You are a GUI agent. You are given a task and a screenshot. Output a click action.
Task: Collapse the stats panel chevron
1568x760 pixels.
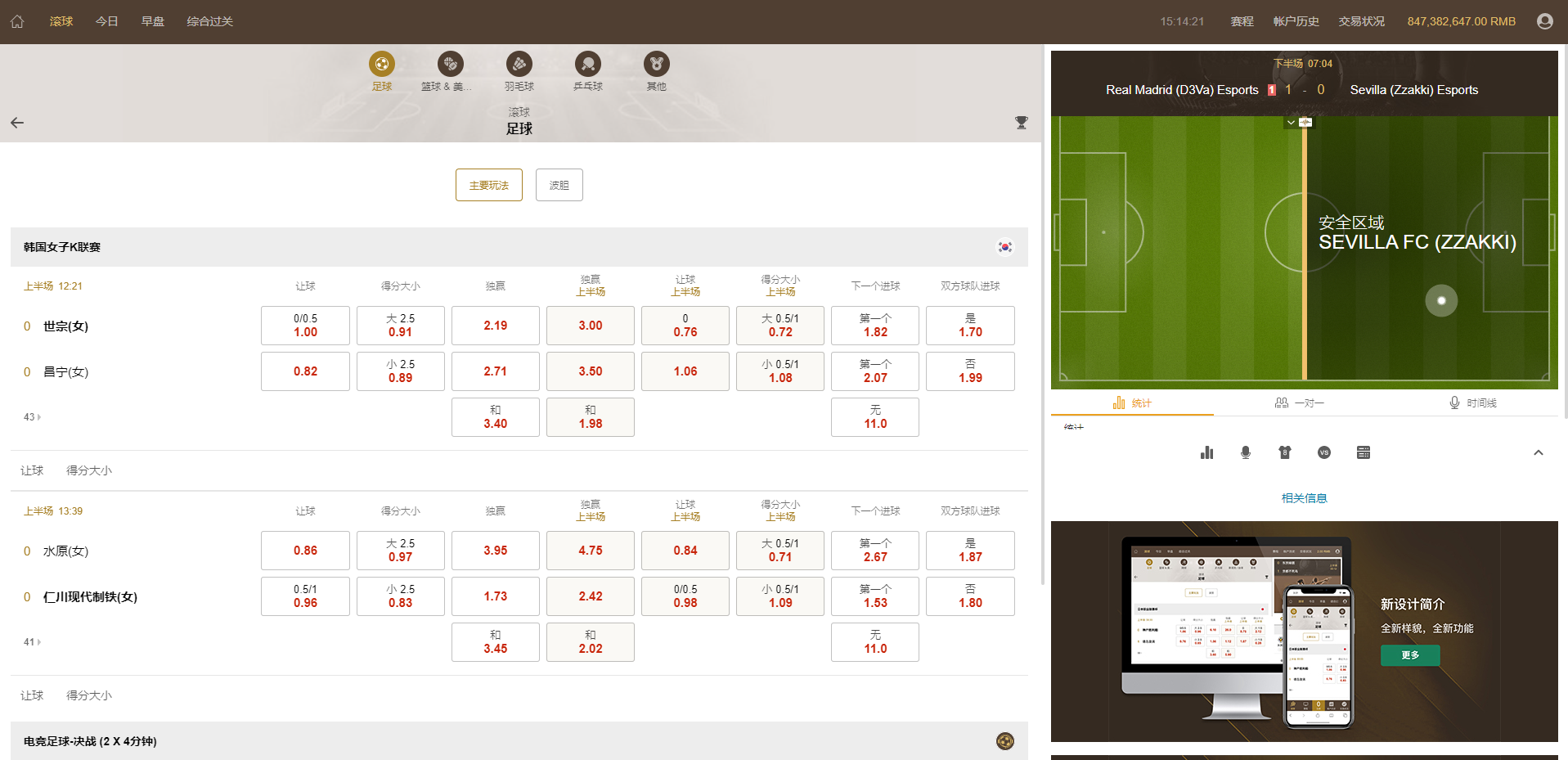pos(1539,452)
